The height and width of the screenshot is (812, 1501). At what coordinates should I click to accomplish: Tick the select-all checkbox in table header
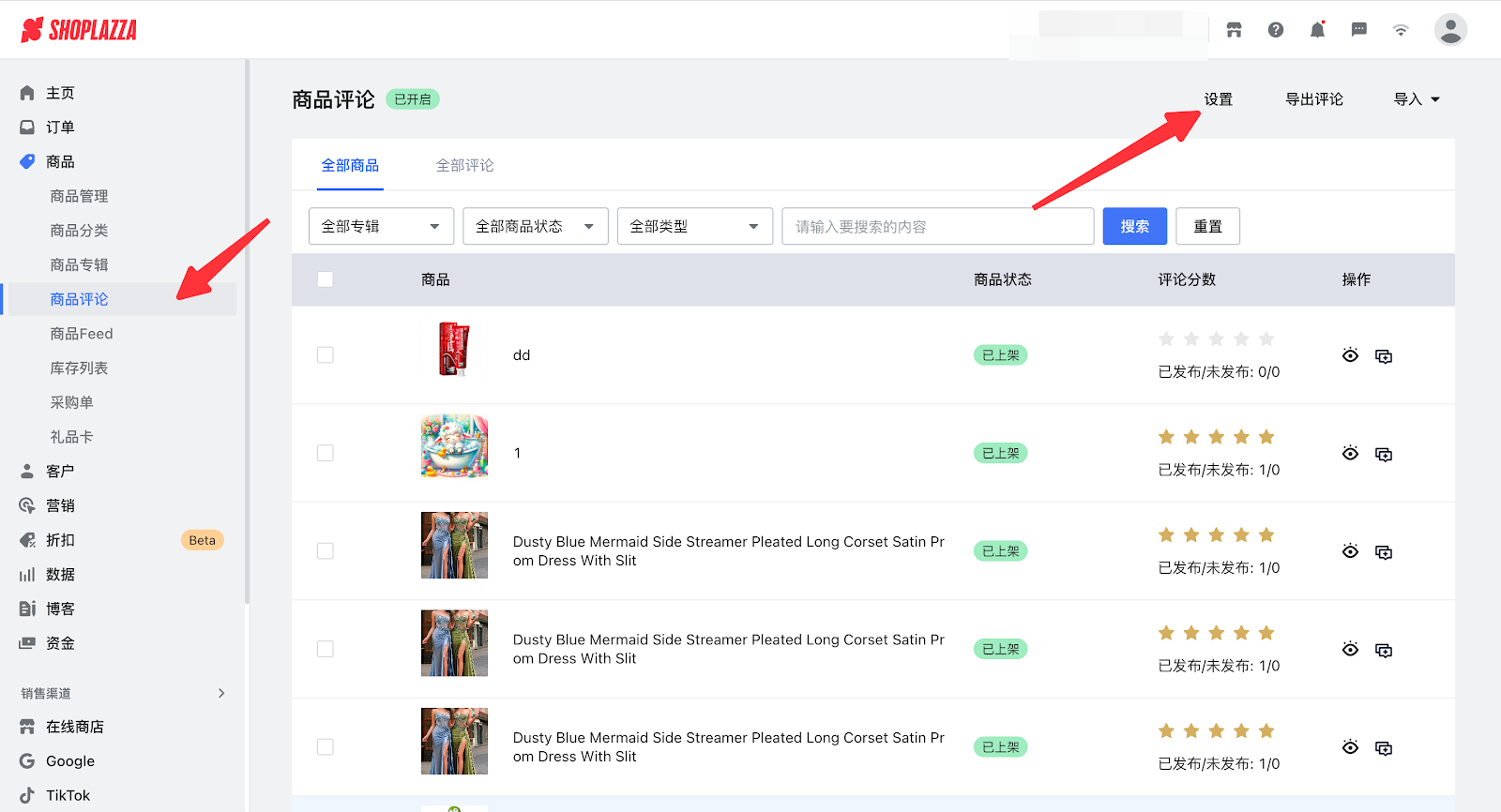click(326, 279)
